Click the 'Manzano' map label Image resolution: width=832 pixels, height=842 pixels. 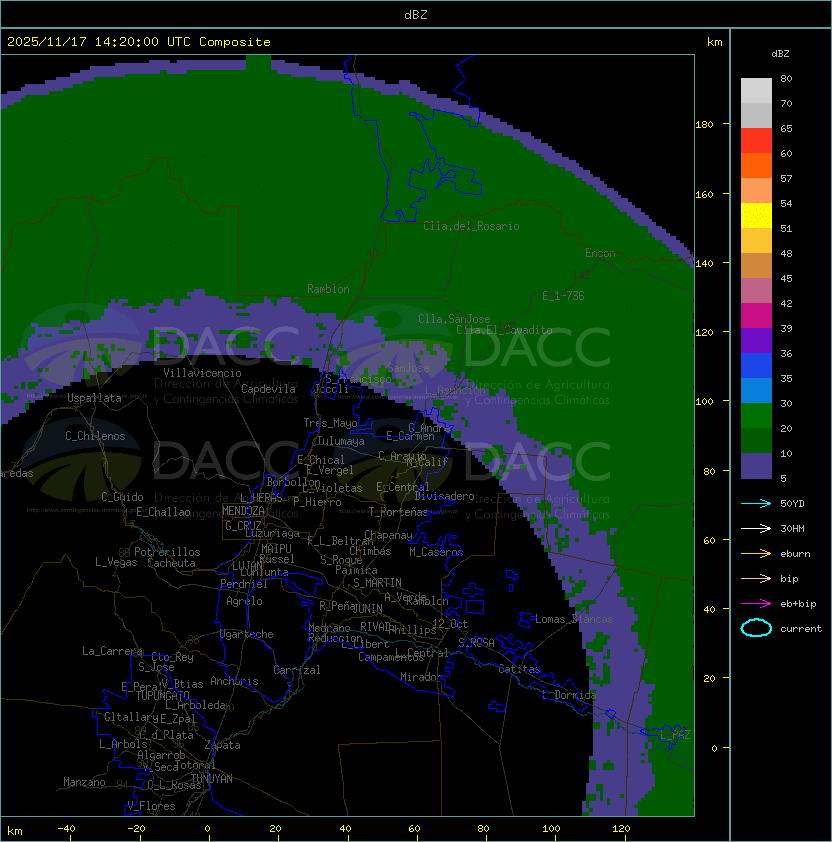[x=84, y=782]
